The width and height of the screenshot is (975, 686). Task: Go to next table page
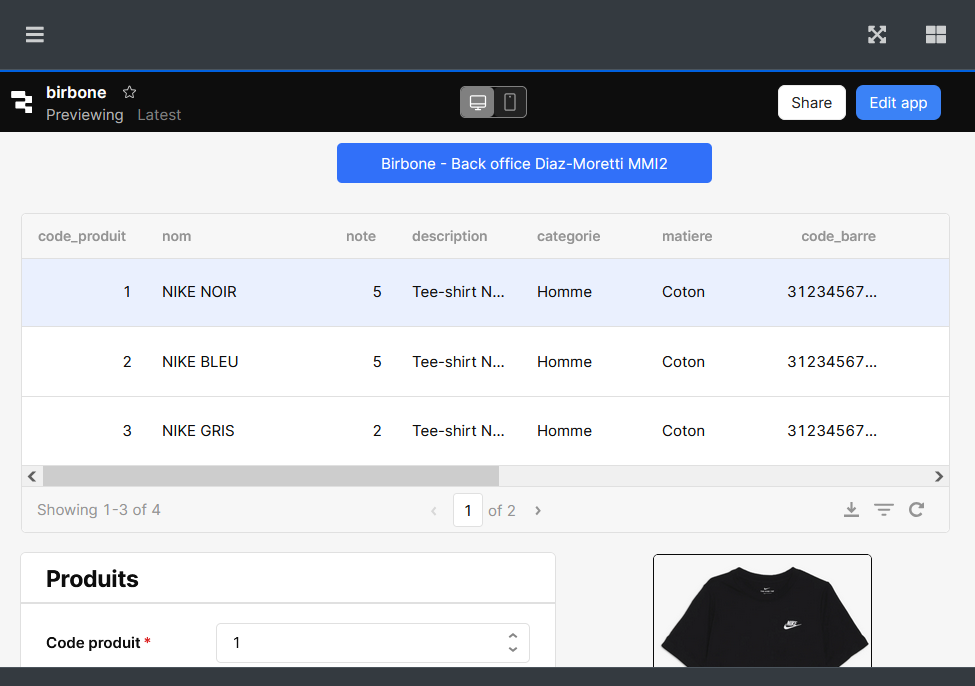pos(538,511)
